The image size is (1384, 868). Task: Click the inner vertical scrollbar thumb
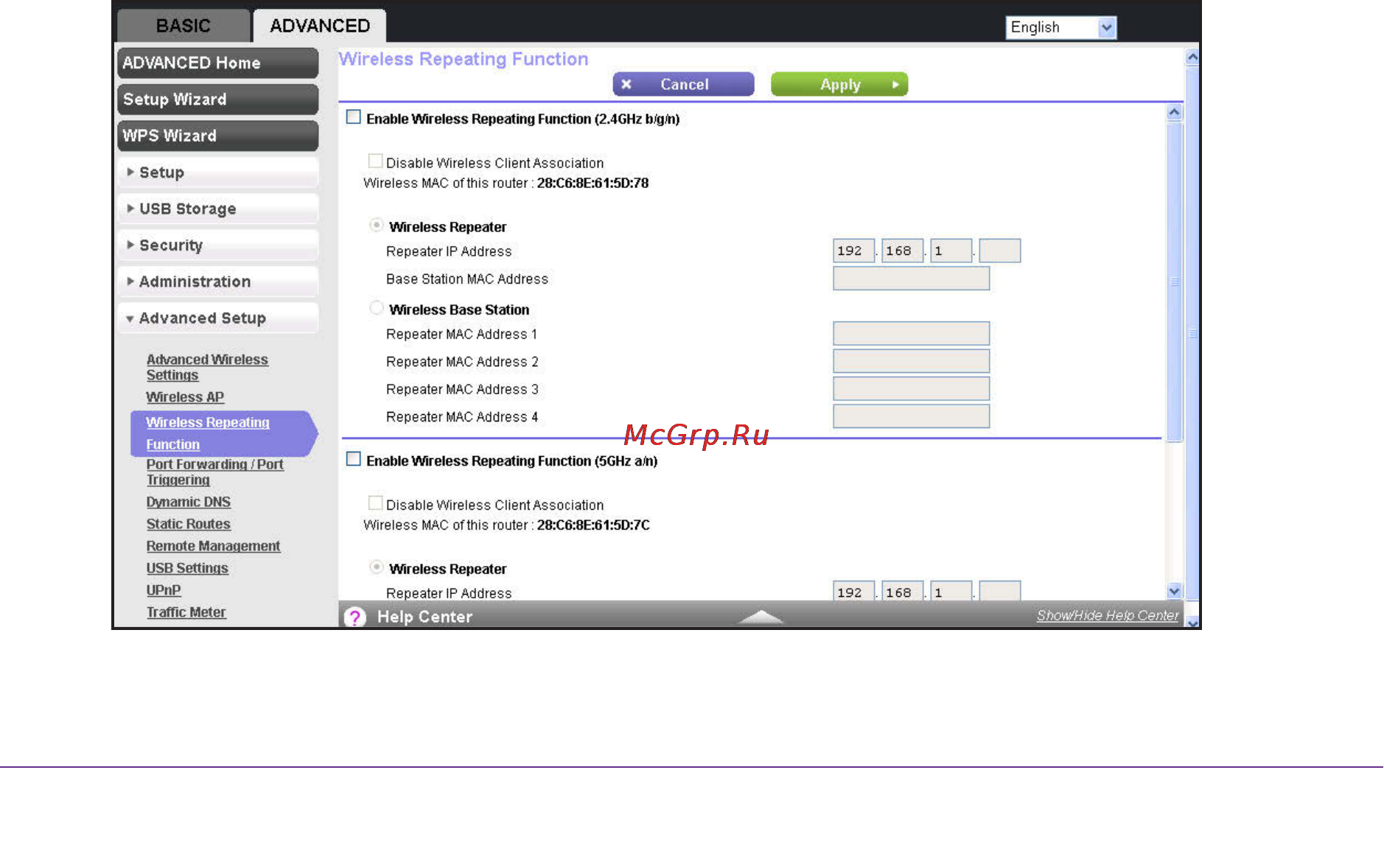click(x=1175, y=281)
